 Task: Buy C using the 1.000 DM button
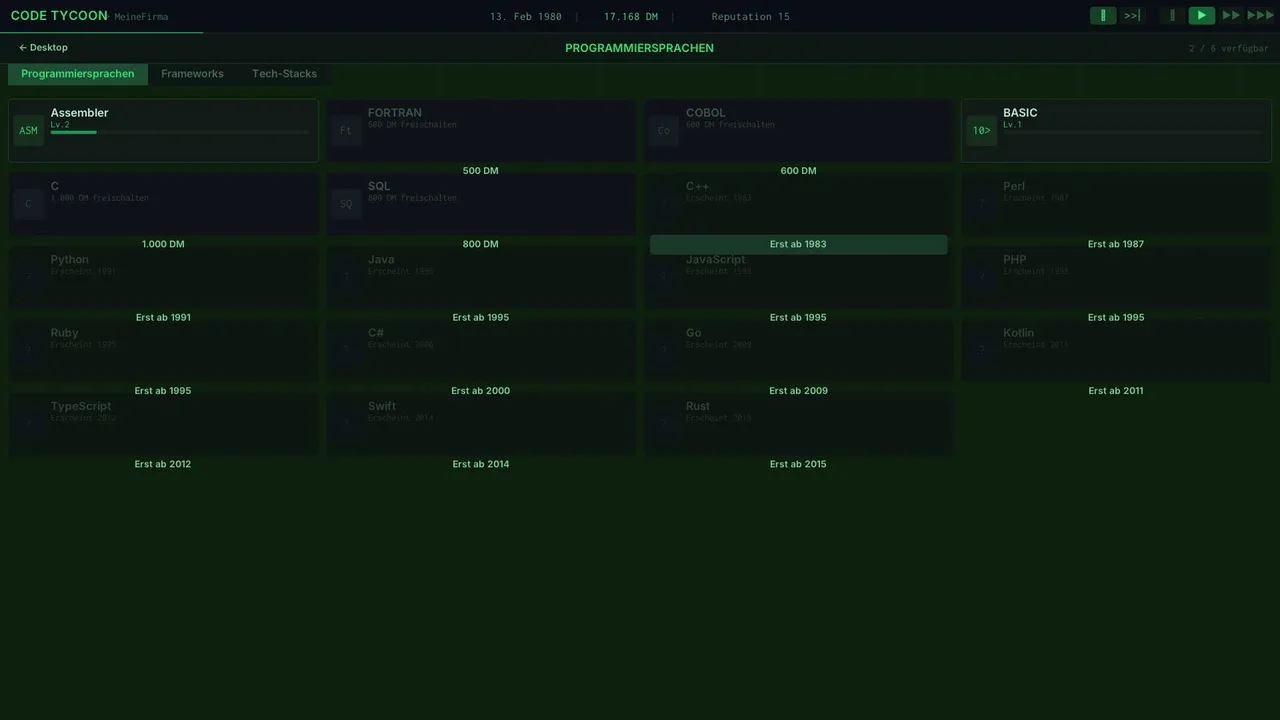163,244
